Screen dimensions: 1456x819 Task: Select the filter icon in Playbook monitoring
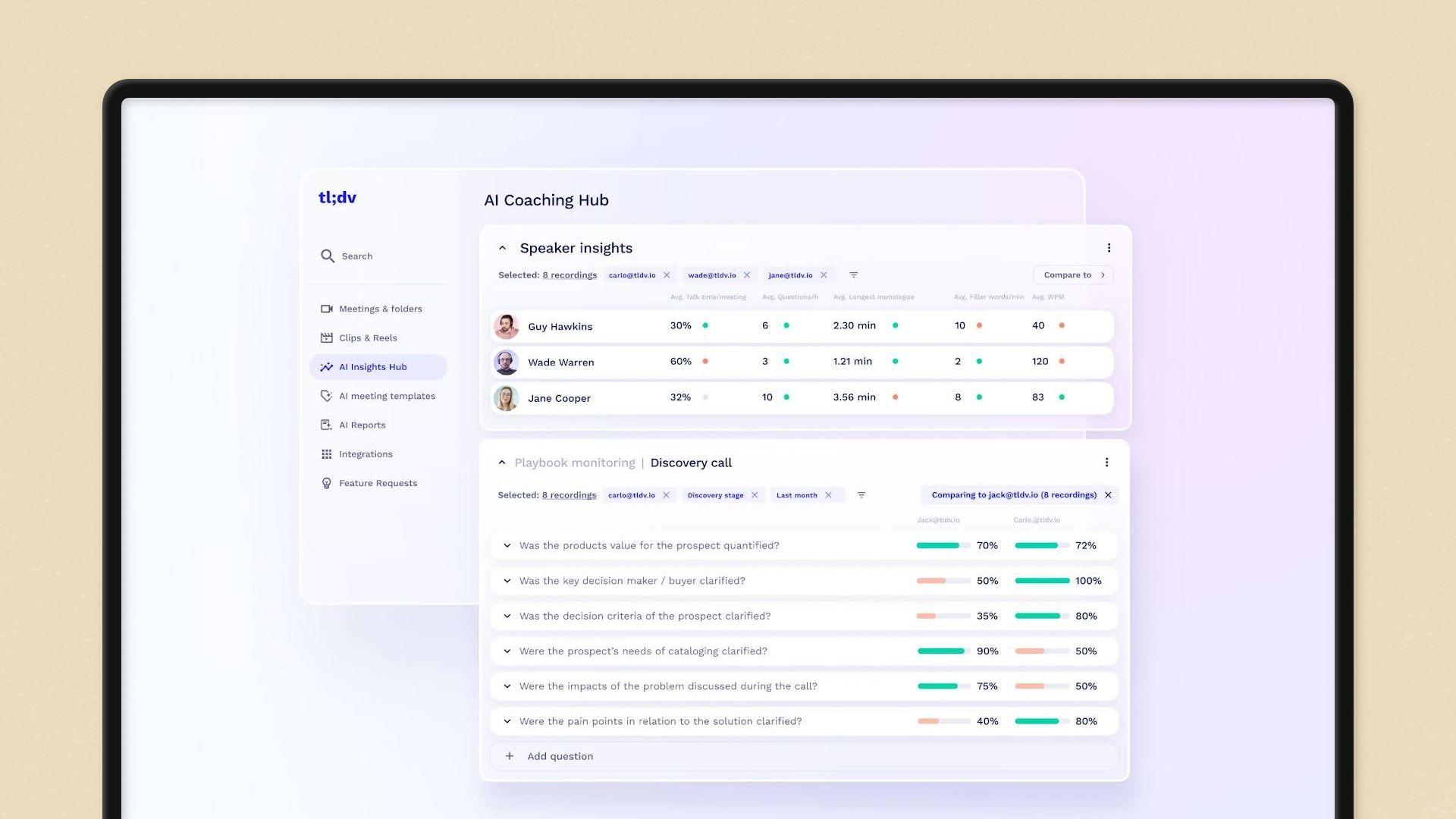pyautogui.click(x=860, y=494)
